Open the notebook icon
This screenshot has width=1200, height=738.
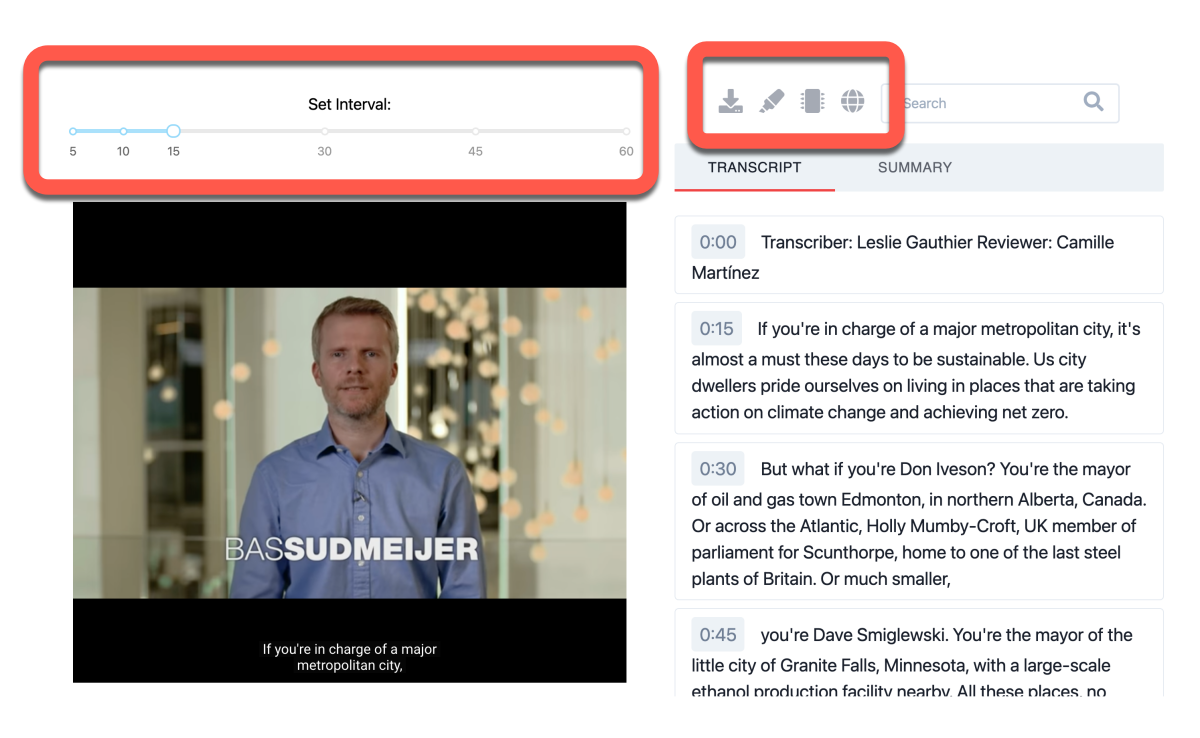point(812,101)
